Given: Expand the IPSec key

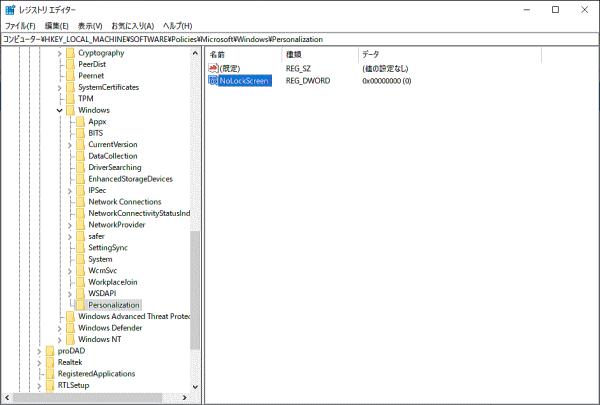Looking at the screenshot, I should click(x=70, y=191).
